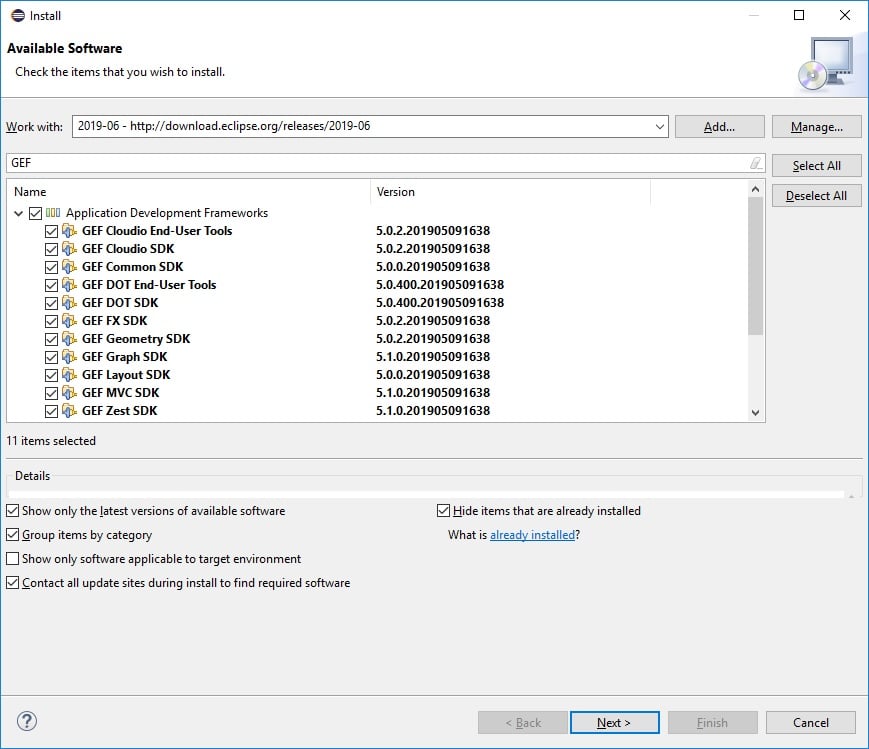869x749 pixels.
Task: Click the GEF DOT SDK feature icon
Action: (69, 303)
